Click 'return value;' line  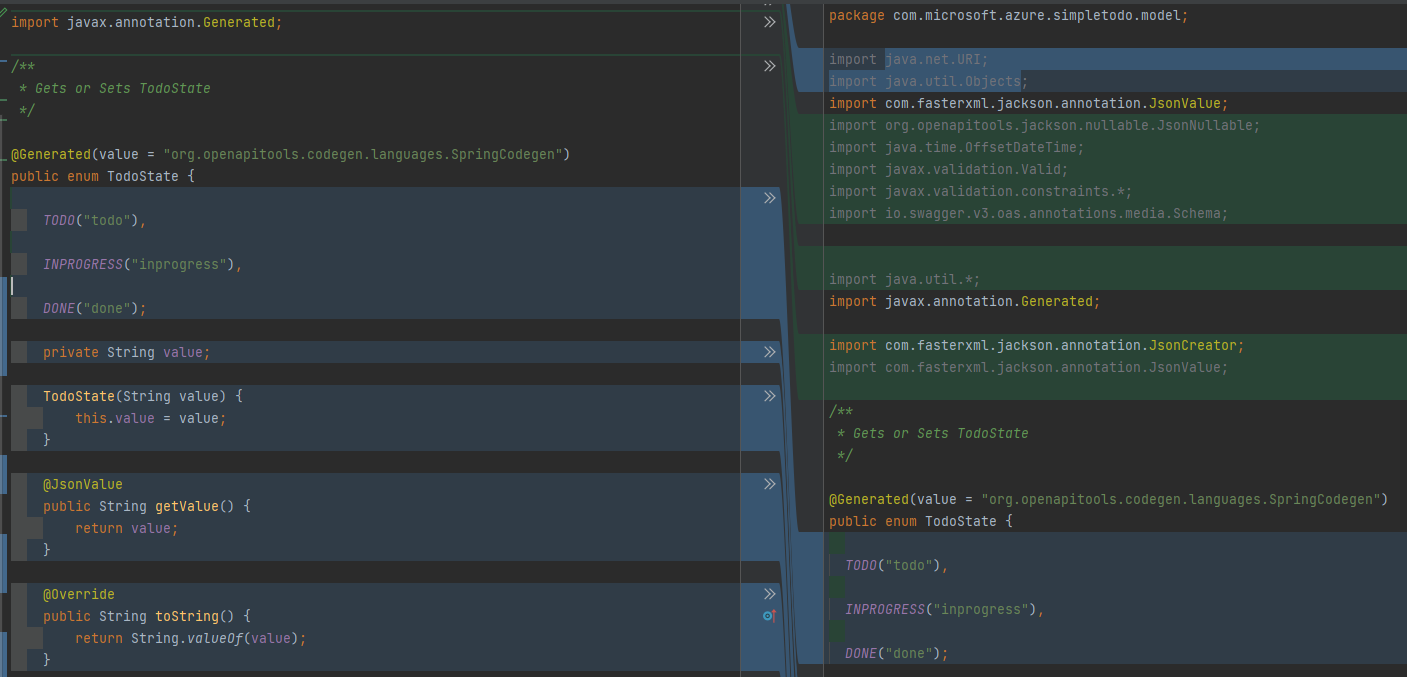point(127,528)
